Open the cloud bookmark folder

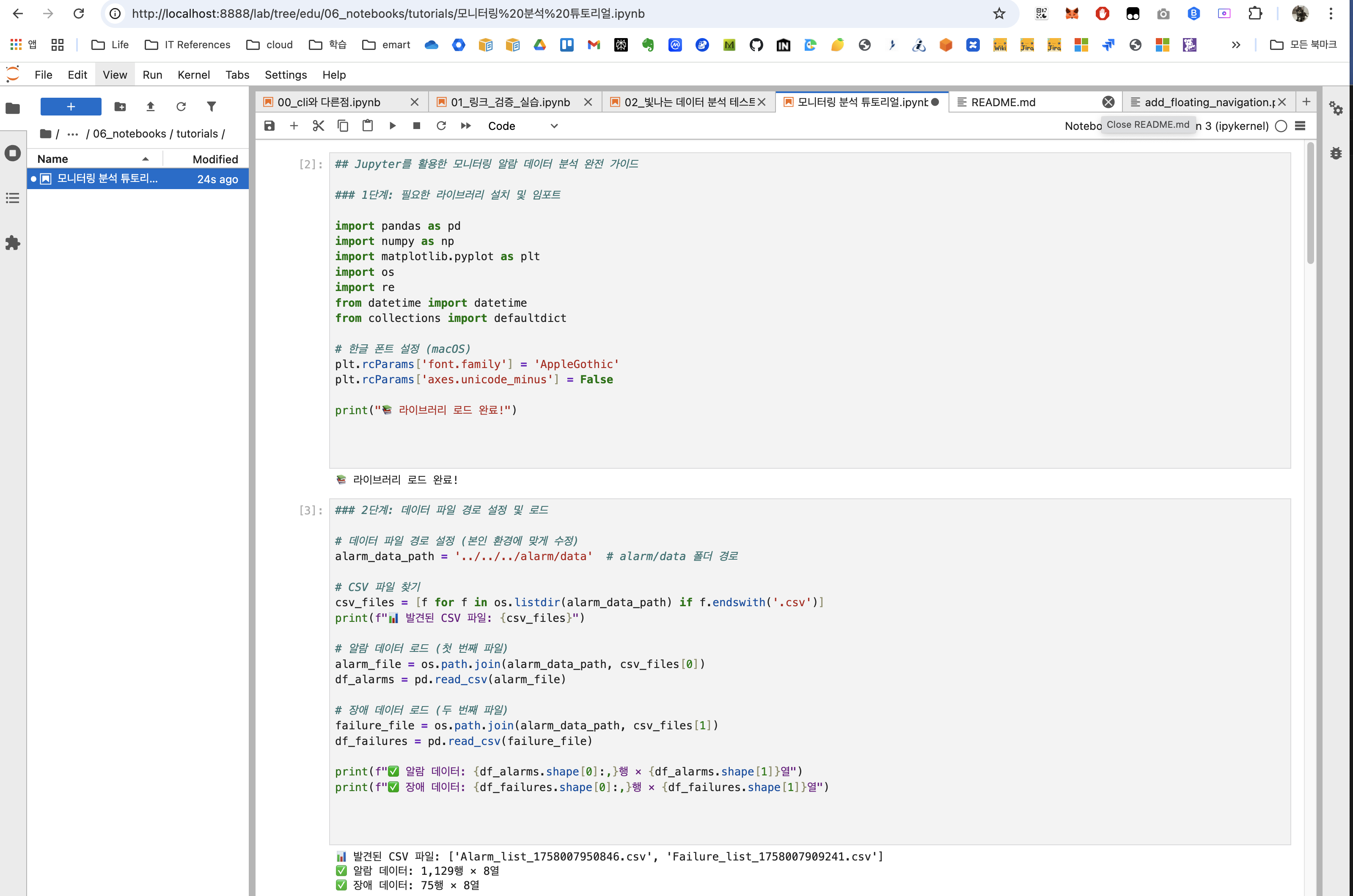tap(269, 44)
